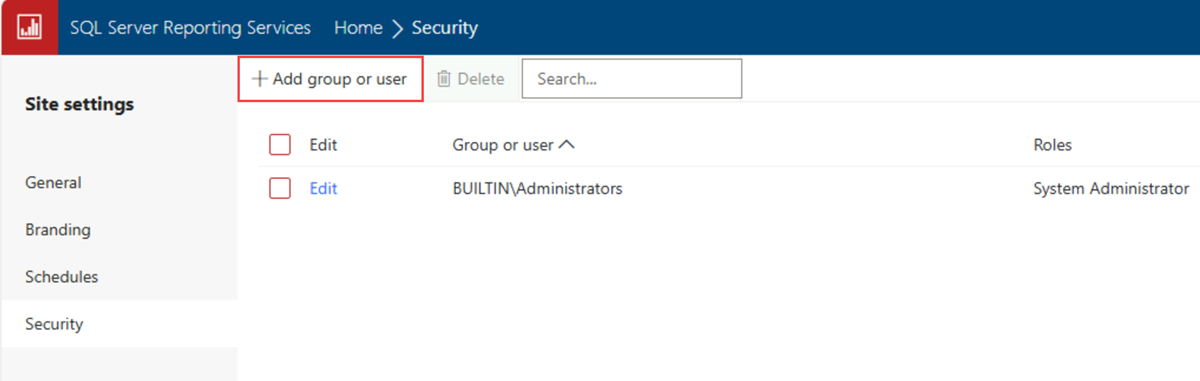Focus the Search input field
Image resolution: width=1200 pixels, height=381 pixels.
(x=632, y=79)
